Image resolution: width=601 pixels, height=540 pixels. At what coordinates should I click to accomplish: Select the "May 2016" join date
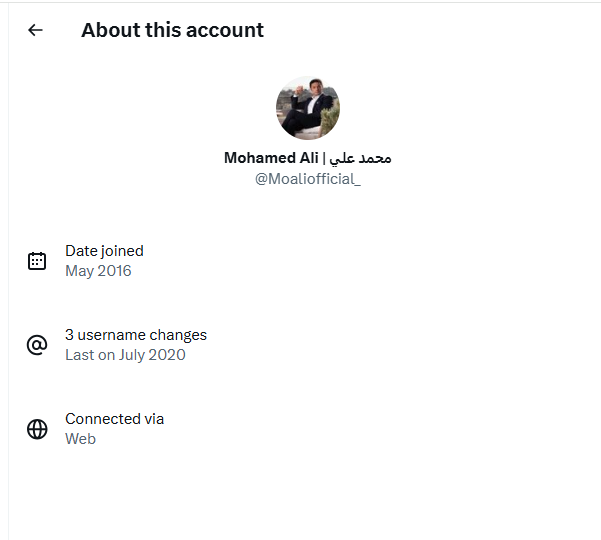coord(98,271)
